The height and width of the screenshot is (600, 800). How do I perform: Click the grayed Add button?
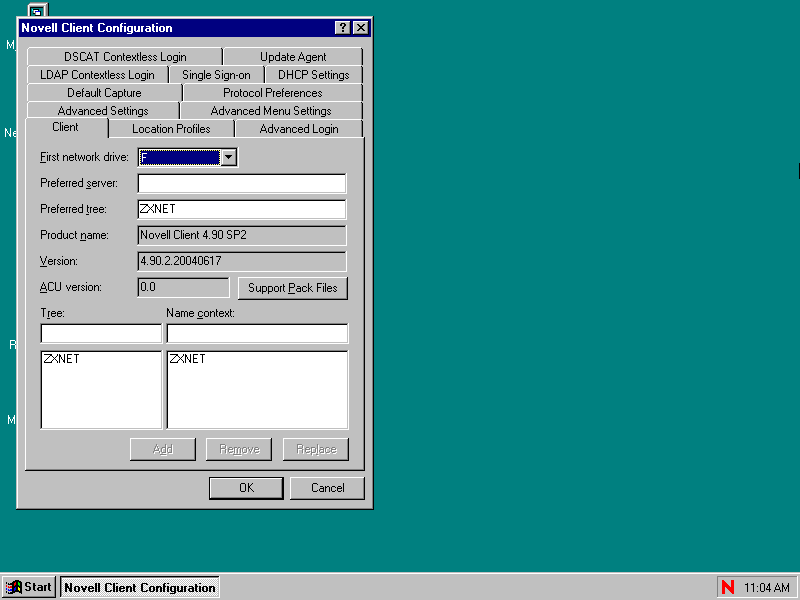point(163,449)
